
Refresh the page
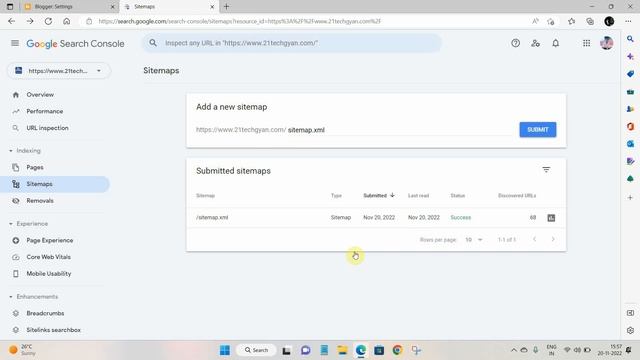[x=48, y=21]
